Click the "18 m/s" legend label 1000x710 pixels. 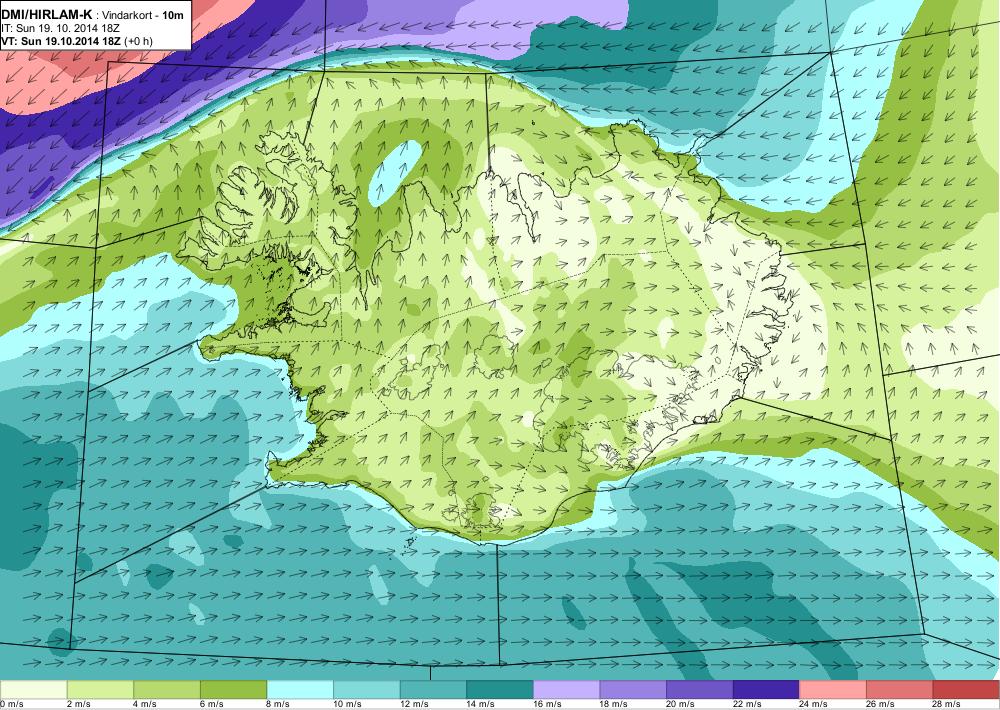pyautogui.click(x=614, y=704)
